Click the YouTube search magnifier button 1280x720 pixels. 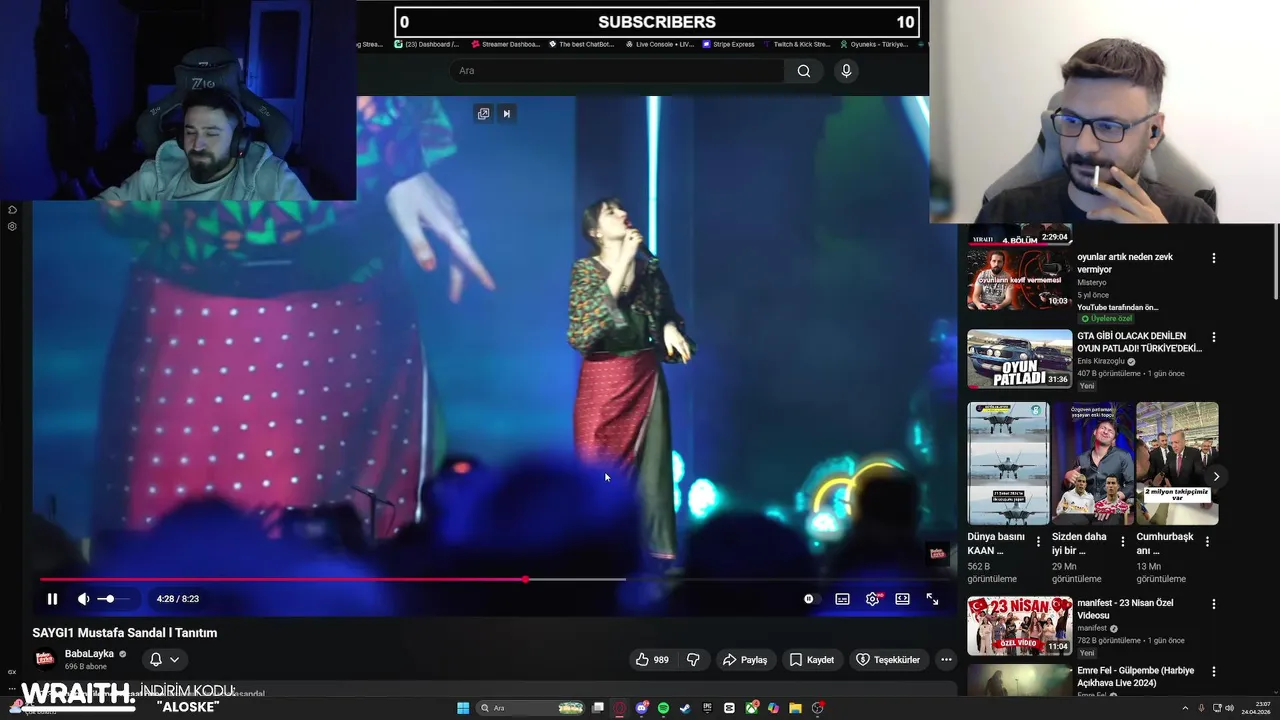[804, 71]
